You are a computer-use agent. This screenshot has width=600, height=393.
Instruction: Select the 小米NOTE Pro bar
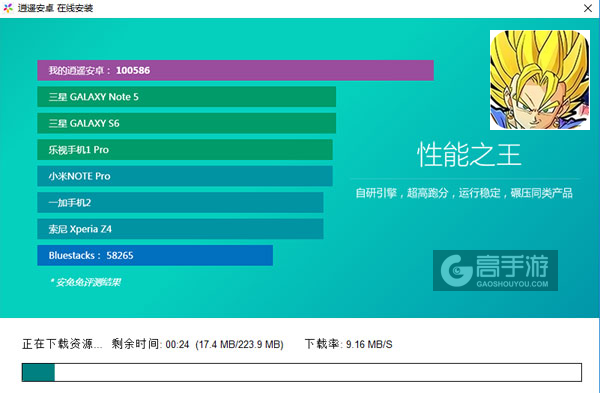coord(185,176)
